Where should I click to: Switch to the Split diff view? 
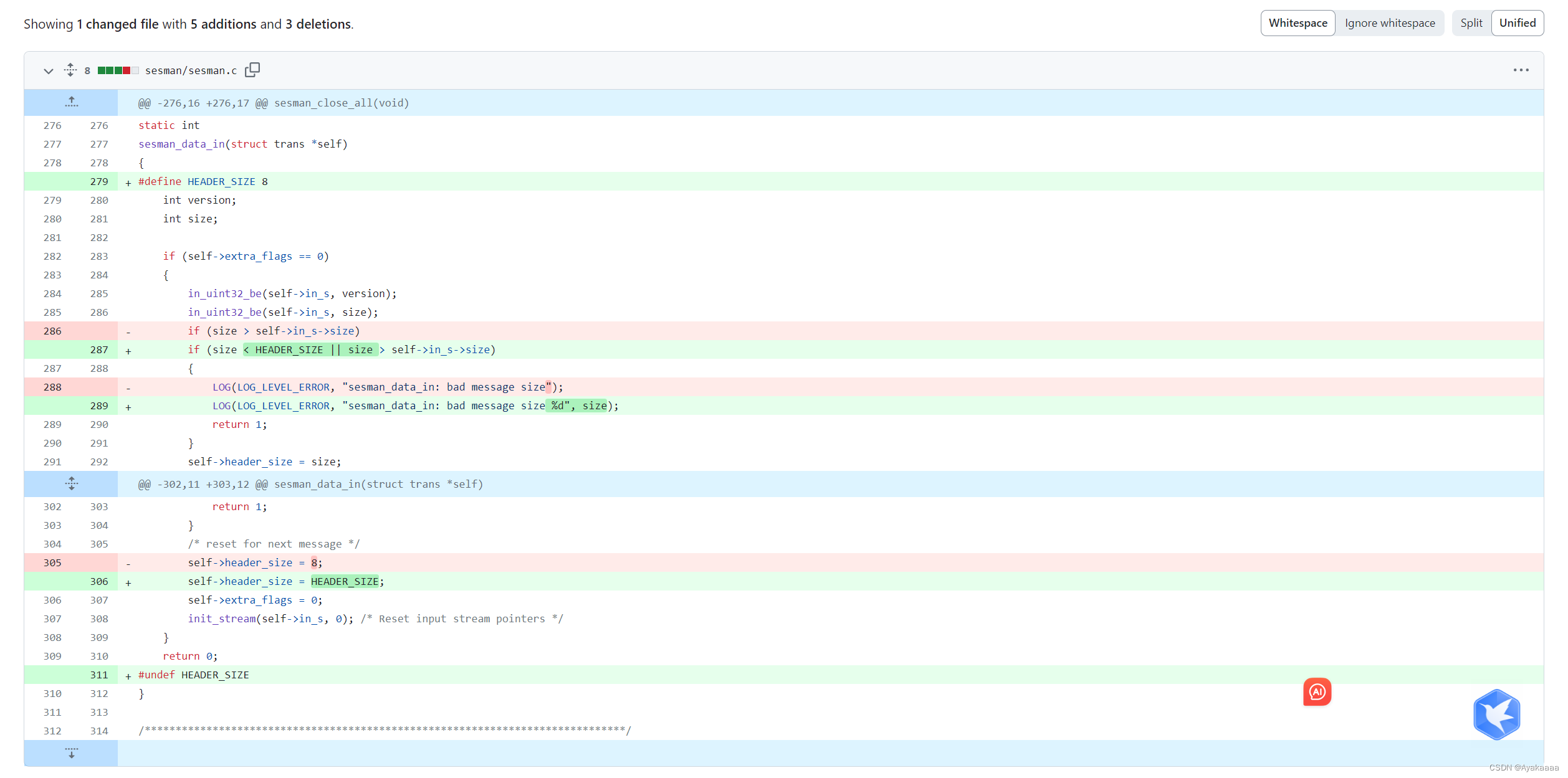(x=1471, y=23)
